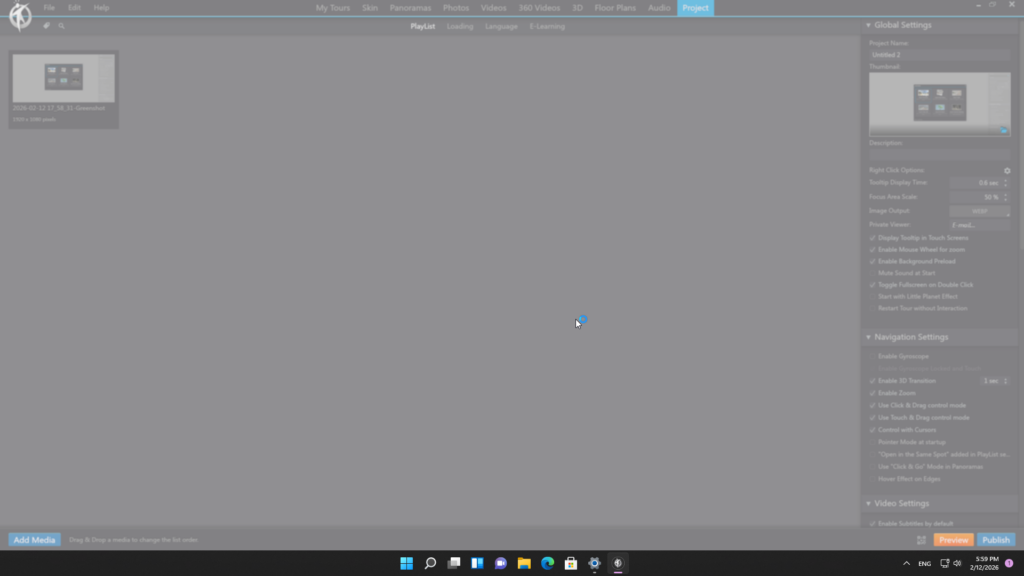This screenshot has height=576, width=1024.
Task: Click the Add Media button
Action: [x=35, y=540]
